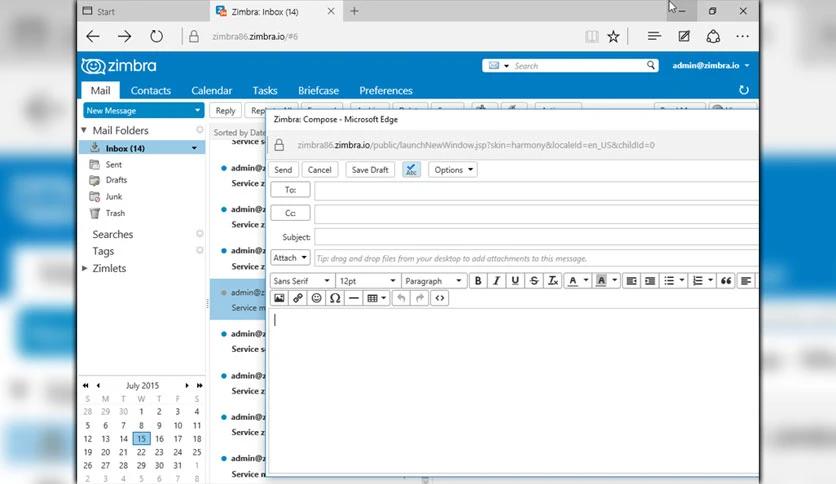Click the numbered list icon
Screen dimensions: 836x484
[697, 281]
